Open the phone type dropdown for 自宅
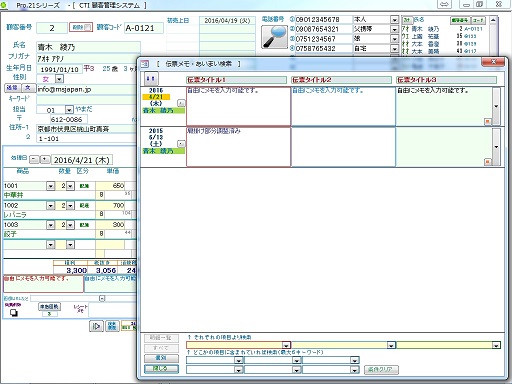 (x=394, y=49)
